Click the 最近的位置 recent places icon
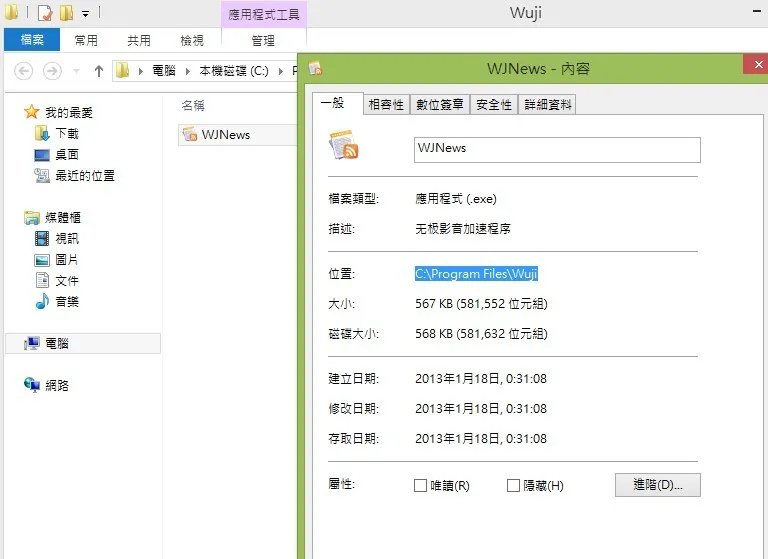The width and height of the screenshot is (768, 559). pos(42,175)
